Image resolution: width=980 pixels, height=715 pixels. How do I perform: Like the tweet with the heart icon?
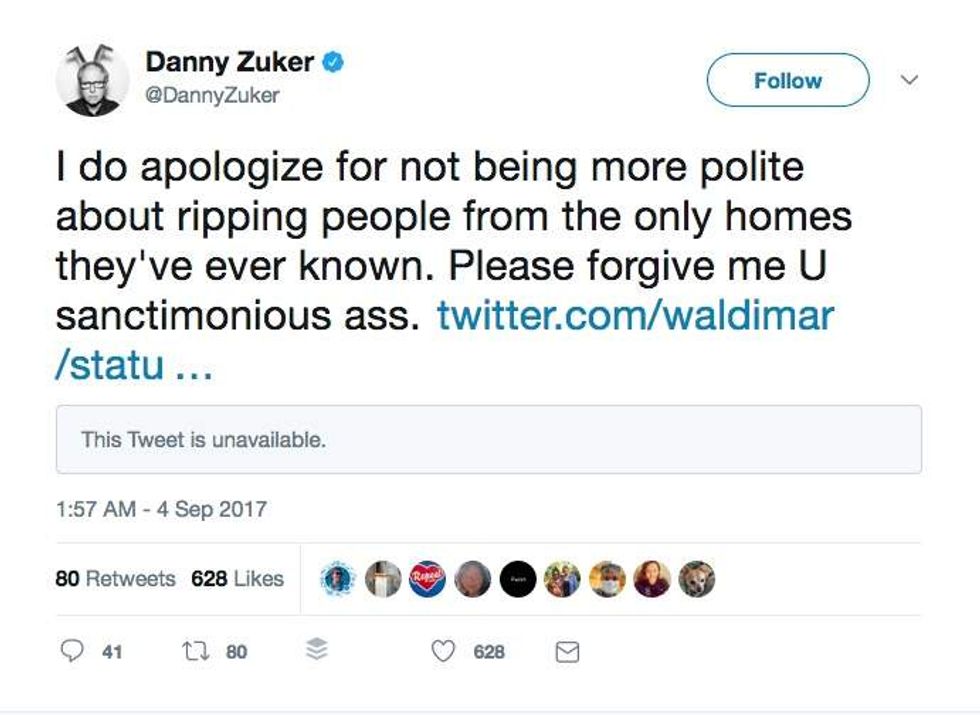click(x=443, y=652)
